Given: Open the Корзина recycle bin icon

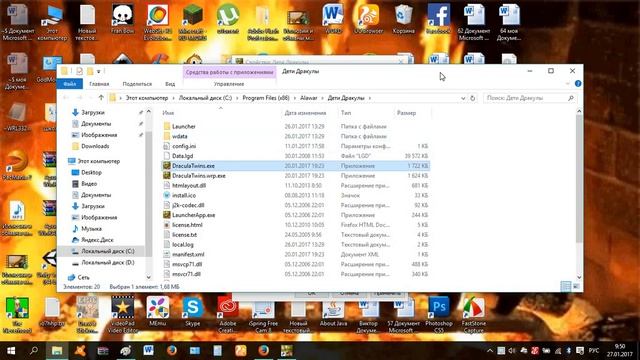Looking at the screenshot, I should pyautogui.click(x=404, y=19).
